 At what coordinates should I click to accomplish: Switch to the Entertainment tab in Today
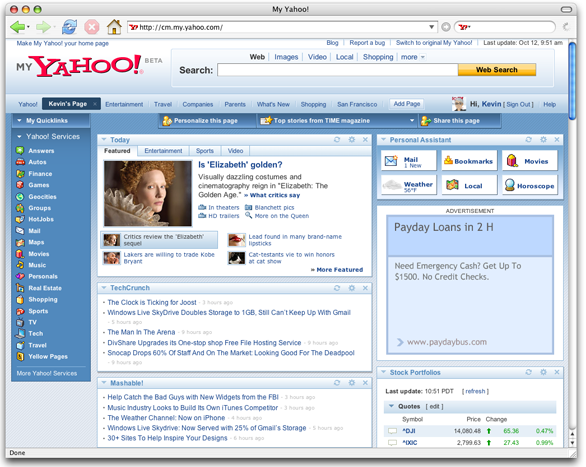tap(163, 151)
